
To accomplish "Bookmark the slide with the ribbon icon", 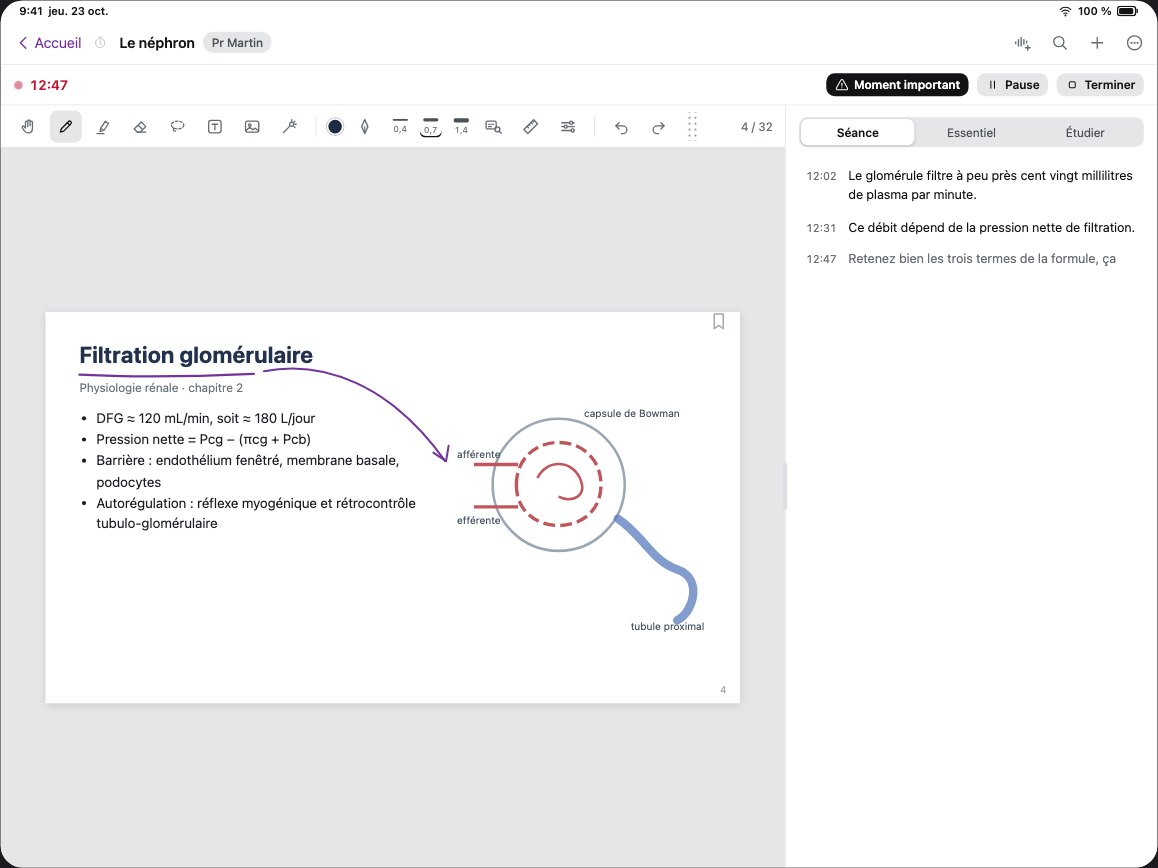I will pyautogui.click(x=719, y=321).
